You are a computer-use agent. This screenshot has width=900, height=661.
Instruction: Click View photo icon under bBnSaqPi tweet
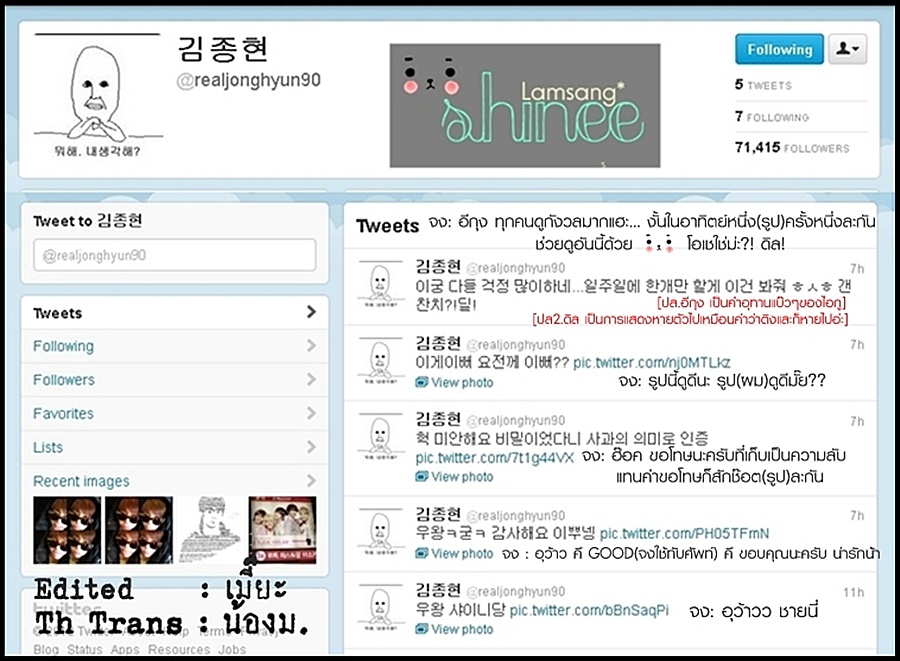point(422,629)
